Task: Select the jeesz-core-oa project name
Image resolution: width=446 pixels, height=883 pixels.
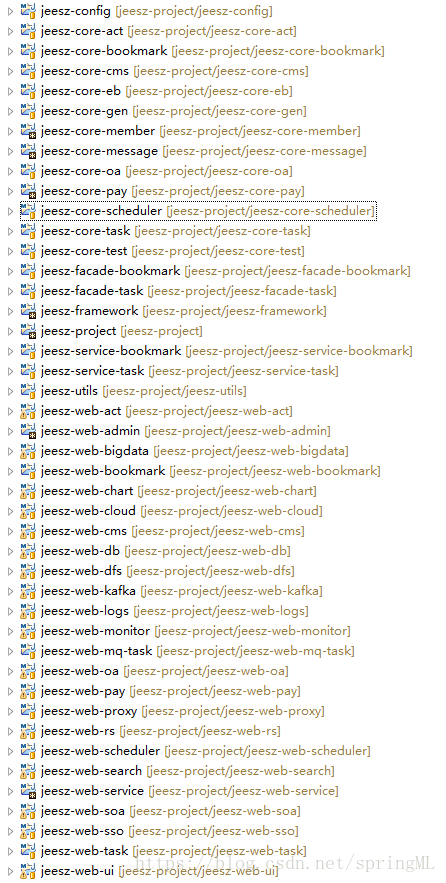Action: tap(81, 171)
